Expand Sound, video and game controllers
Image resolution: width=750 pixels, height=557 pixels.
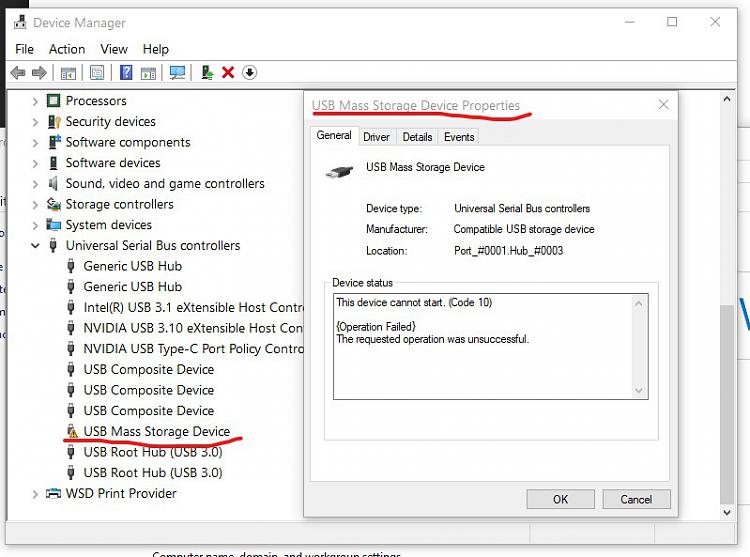click(35, 184)
